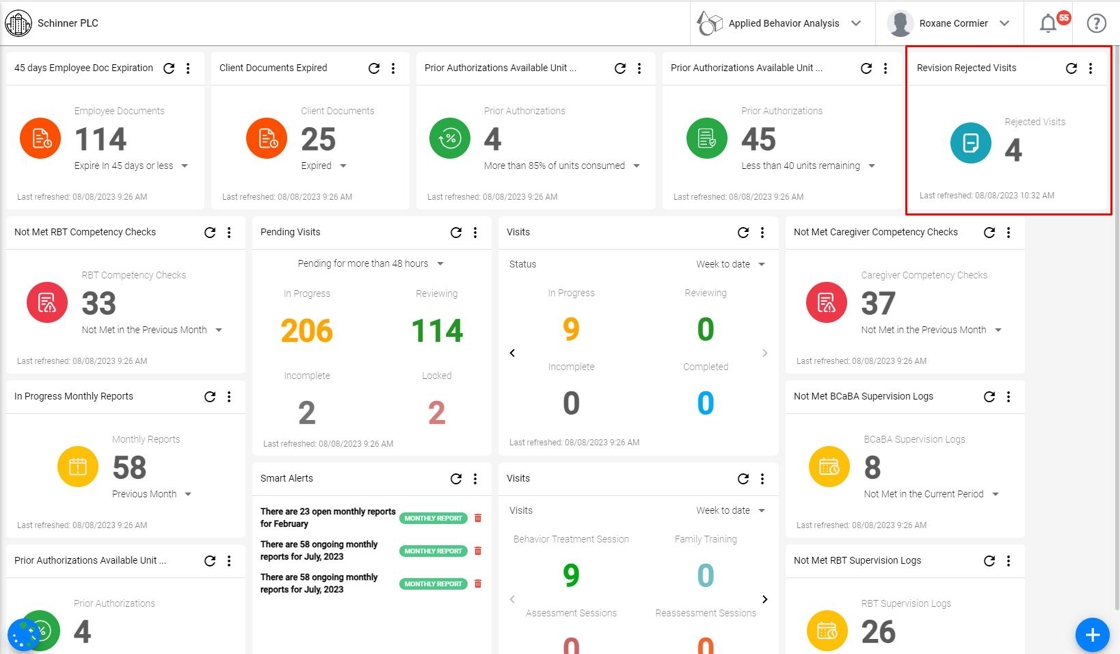Click the Schinner PLC company logo
1120x654 pixels.
click(x=18, y=23)
